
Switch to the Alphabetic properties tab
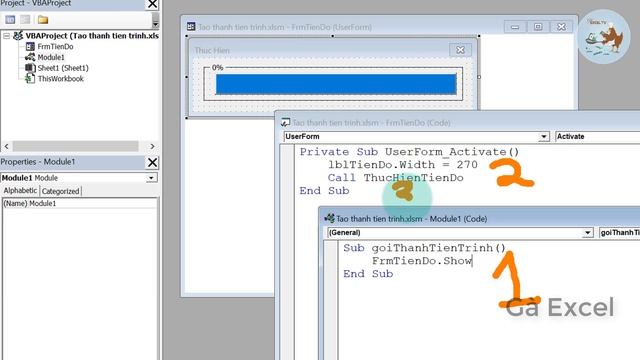pyautogui.click(x=20, y=191)
